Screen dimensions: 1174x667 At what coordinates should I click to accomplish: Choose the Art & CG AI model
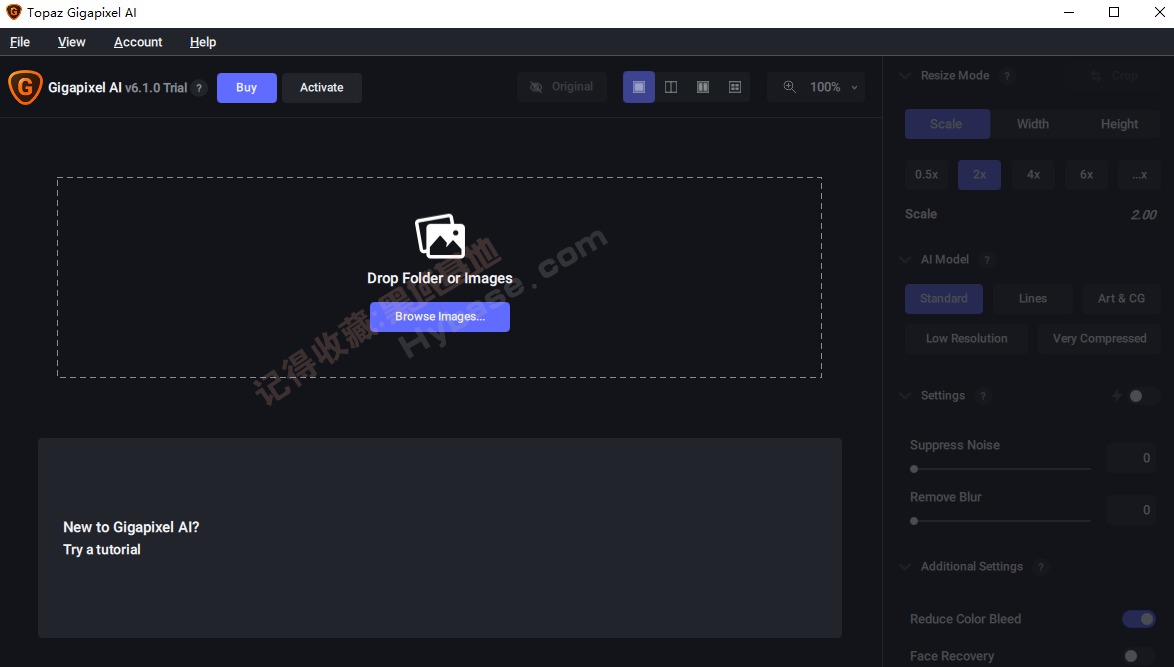tap(1121, 299)
